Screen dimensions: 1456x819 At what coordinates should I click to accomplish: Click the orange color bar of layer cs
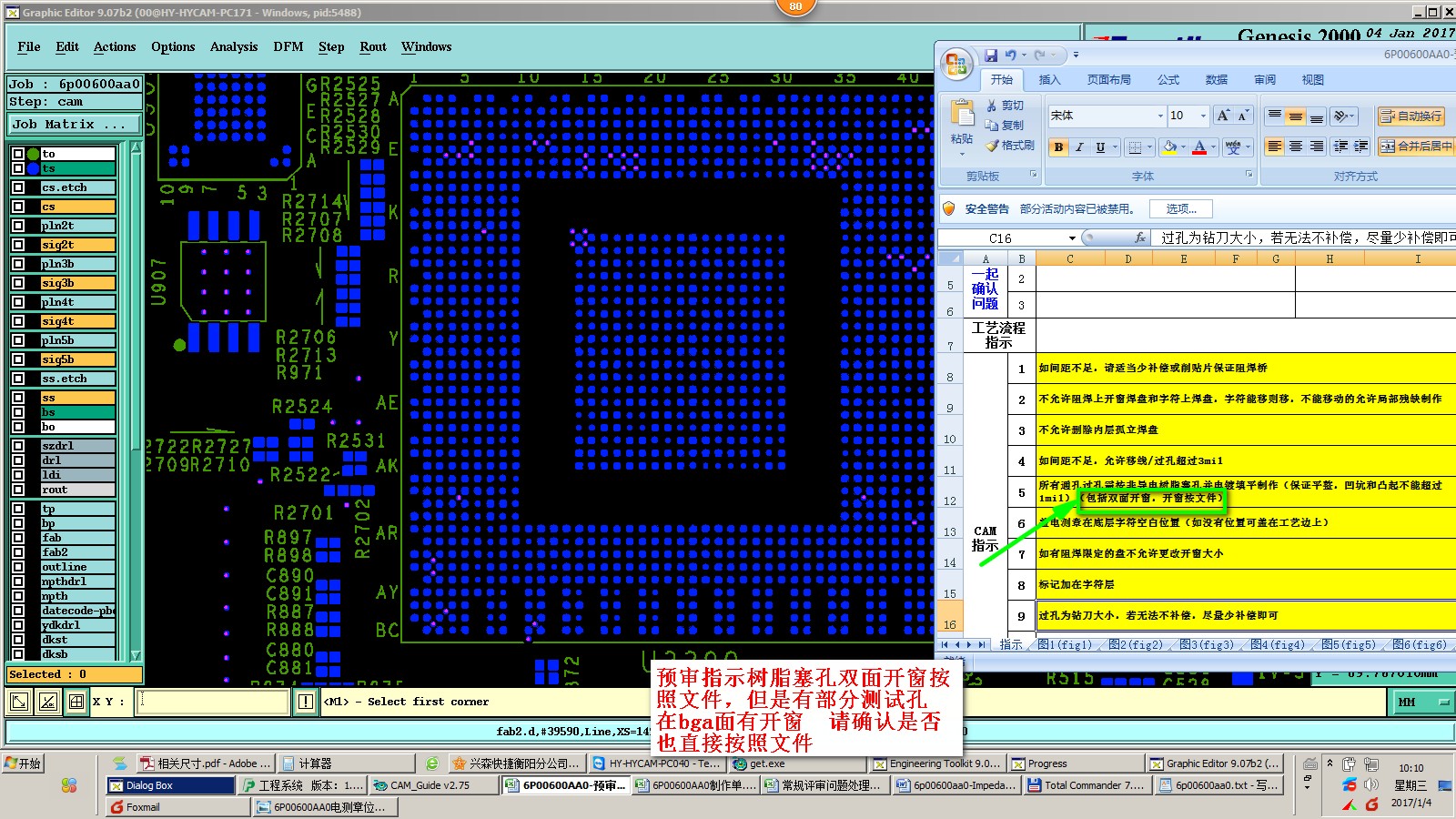point(77,207)
